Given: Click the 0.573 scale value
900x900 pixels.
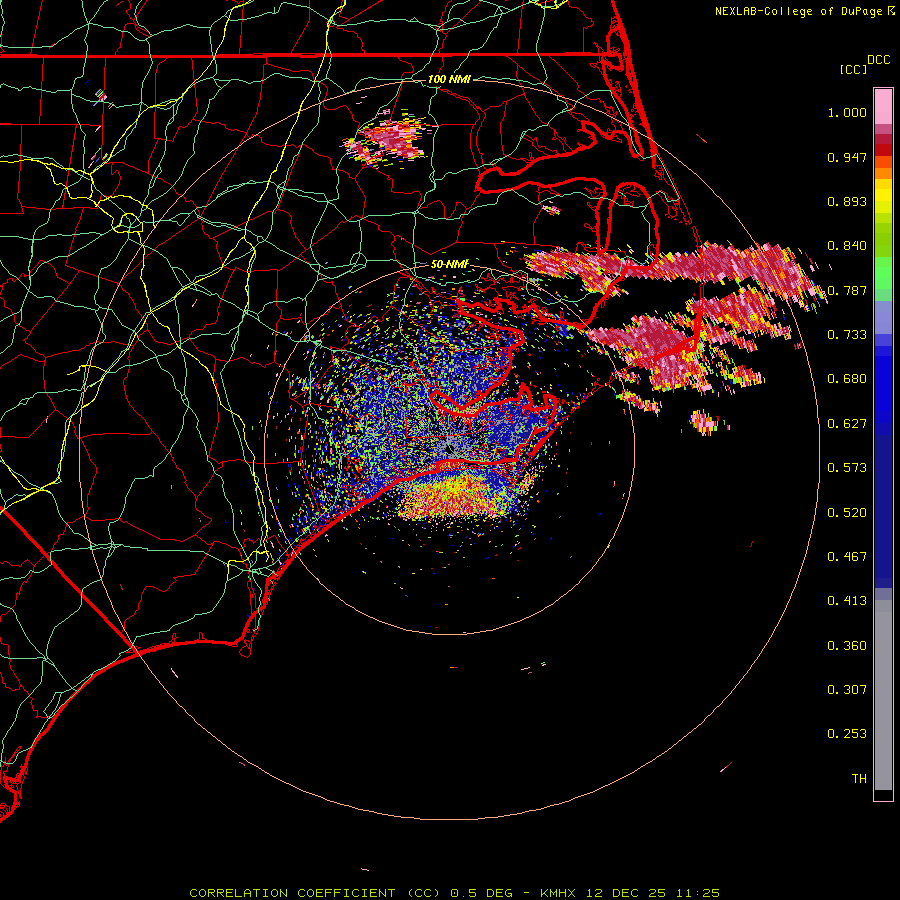Looking at the screenshot, I should click(847, 468).
